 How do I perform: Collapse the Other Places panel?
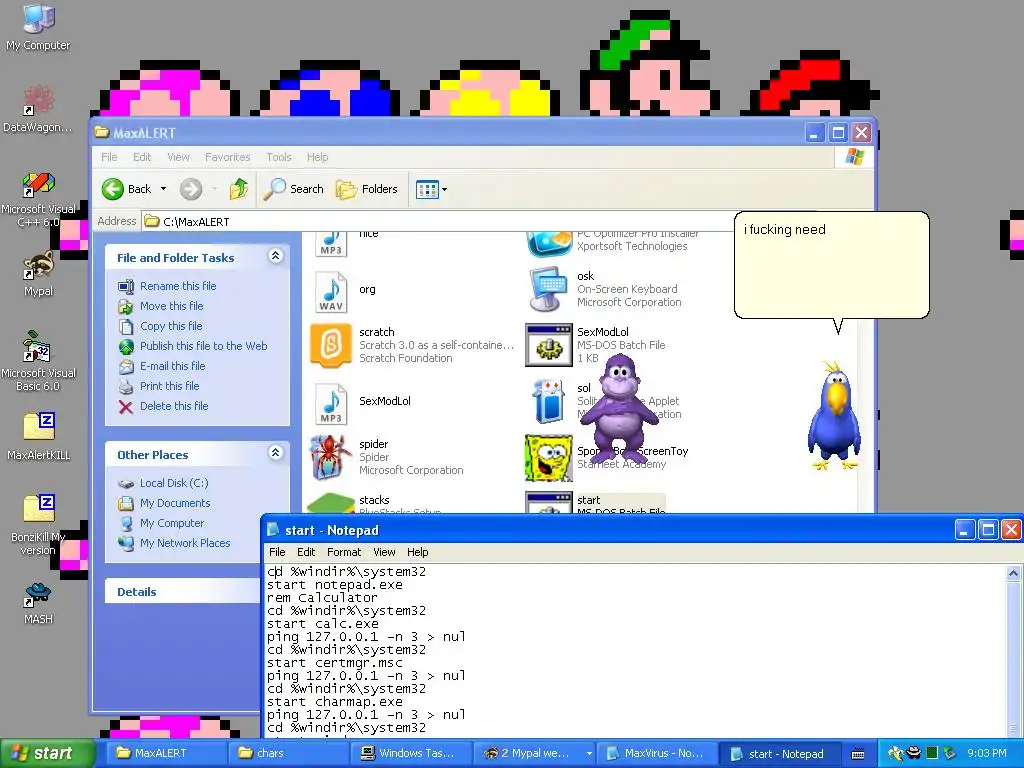(x=276, y=453)
